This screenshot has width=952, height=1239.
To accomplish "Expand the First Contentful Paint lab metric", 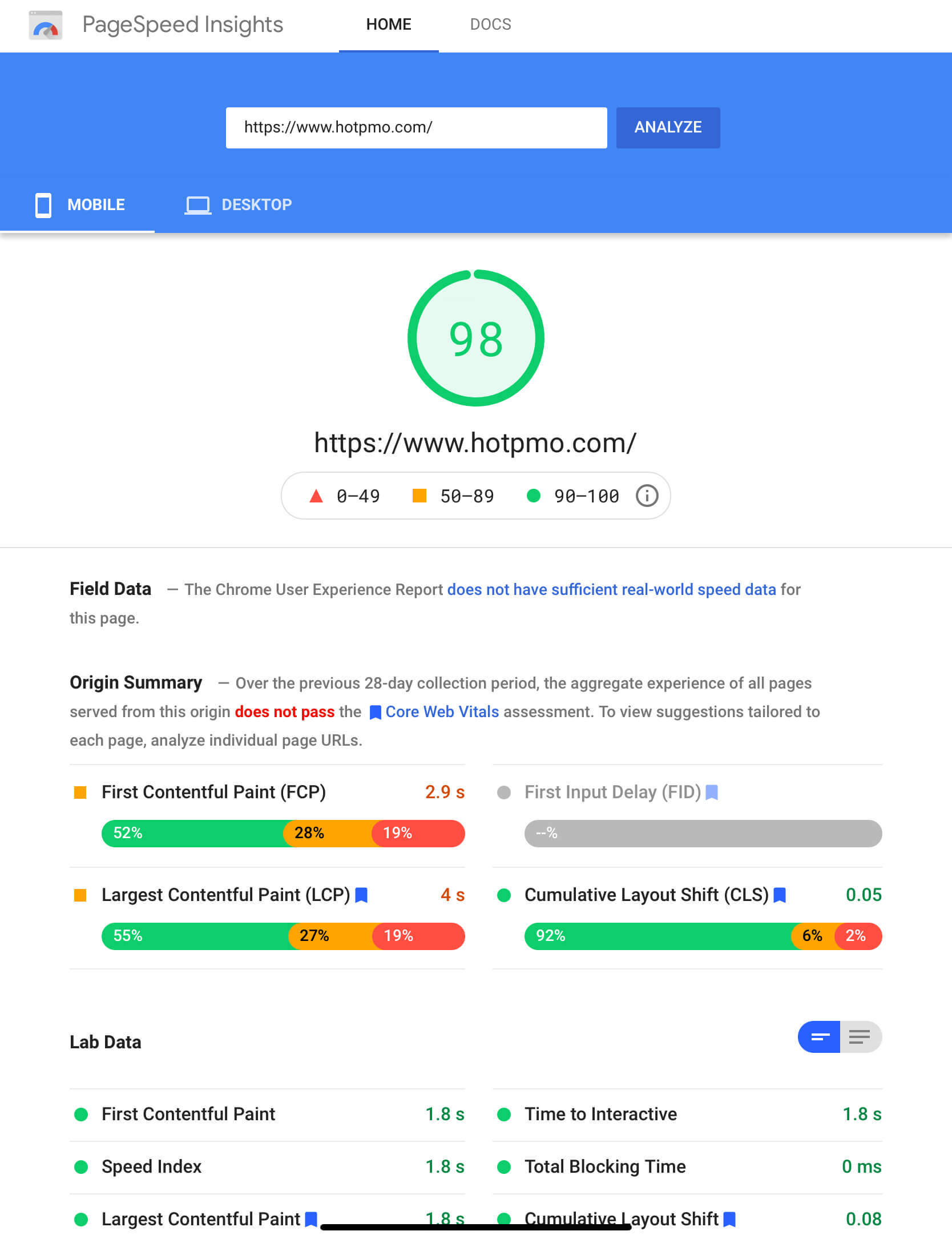I will [x=188, y=1114].
